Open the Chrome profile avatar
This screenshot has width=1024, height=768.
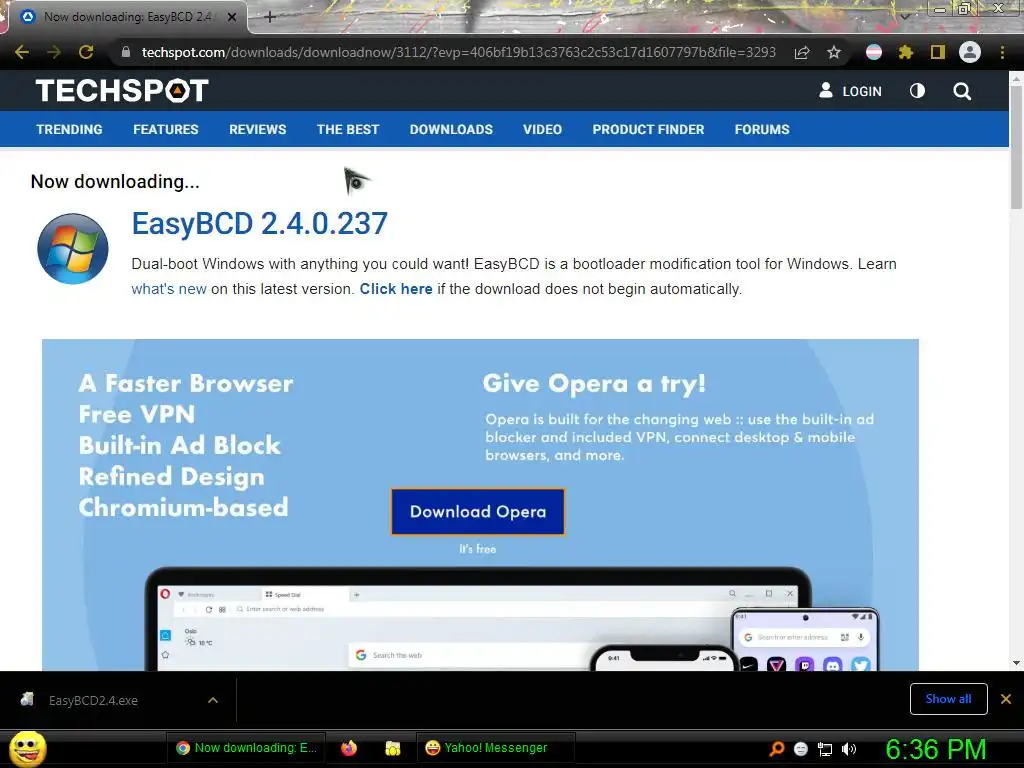970,52
